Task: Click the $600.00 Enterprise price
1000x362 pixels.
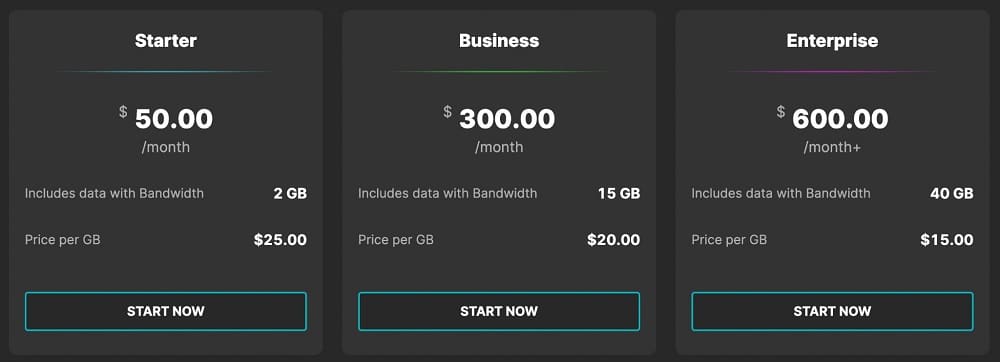Action: (x=832, y=119)
